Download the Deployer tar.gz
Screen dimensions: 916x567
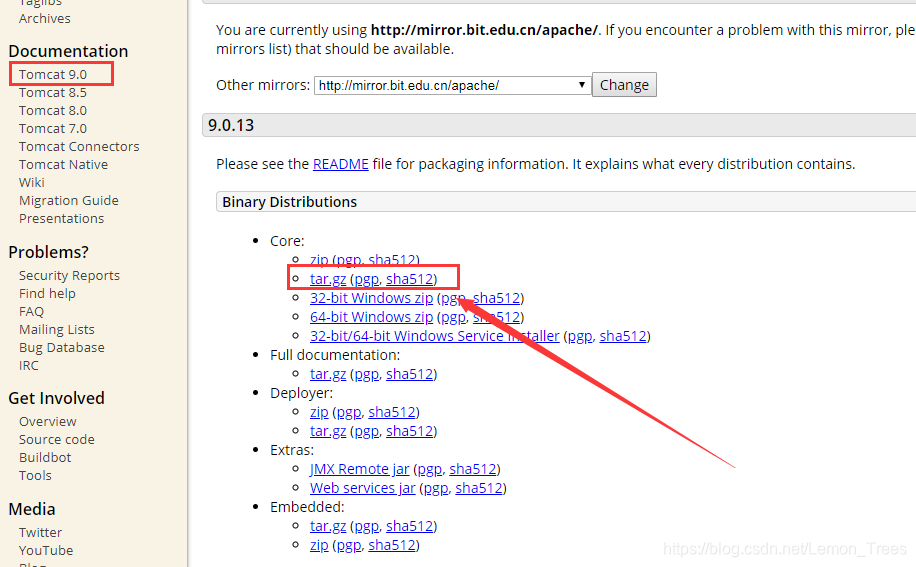coord(328,432)
